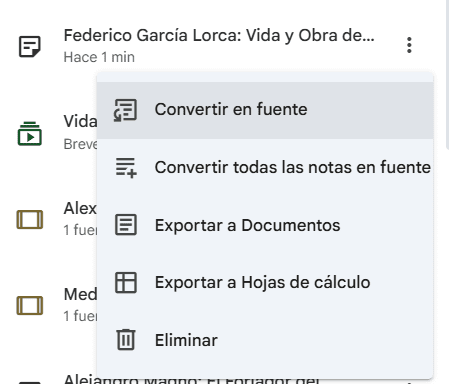Click the Convertir en fuente icon
Screen dimensions: 449x384
tap(125, 110)
